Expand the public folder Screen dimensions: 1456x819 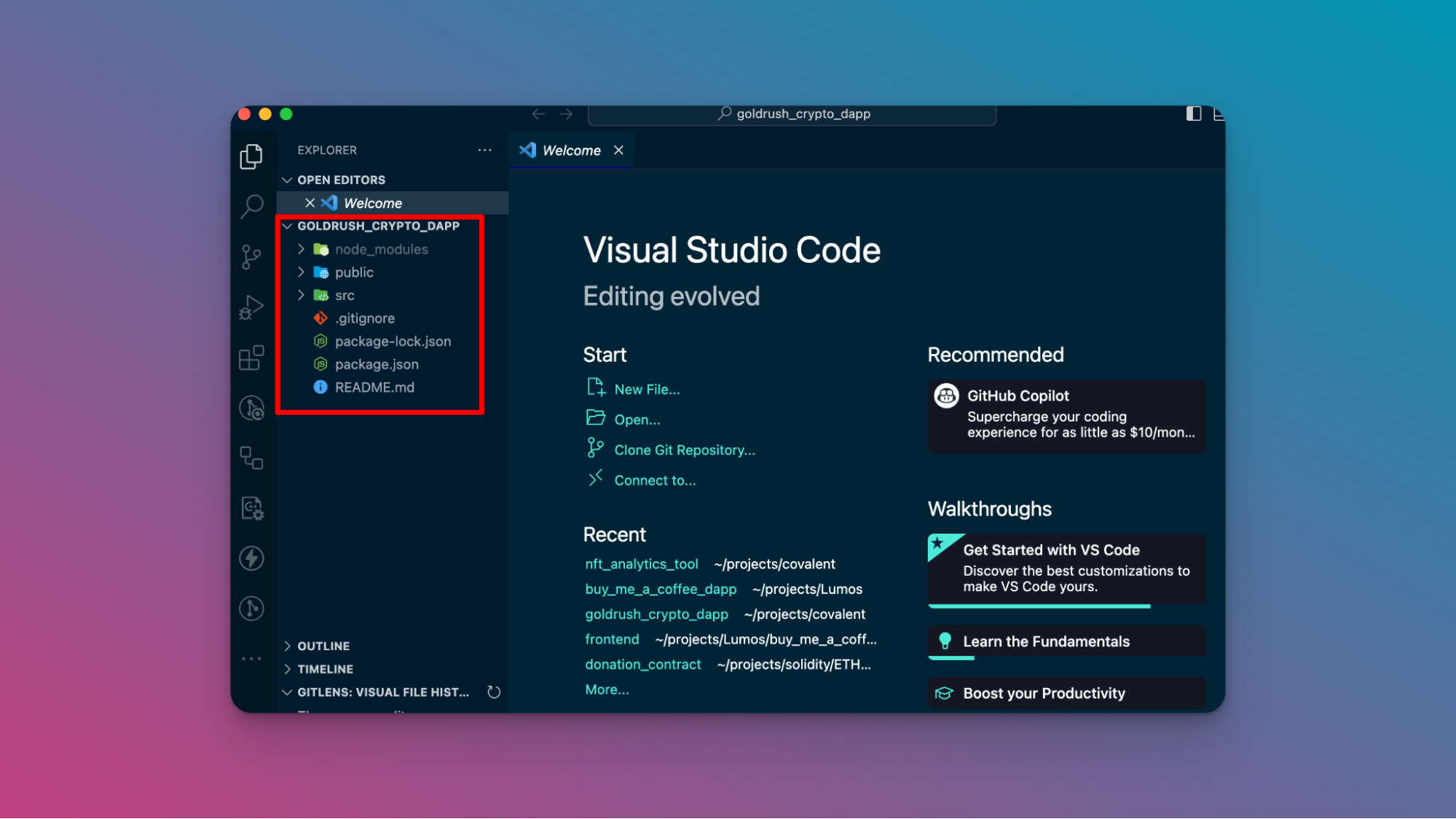301,272
